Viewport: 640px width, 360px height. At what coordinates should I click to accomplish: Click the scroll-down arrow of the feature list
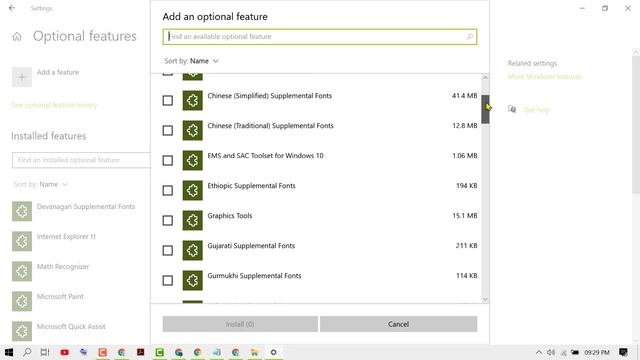485,300
